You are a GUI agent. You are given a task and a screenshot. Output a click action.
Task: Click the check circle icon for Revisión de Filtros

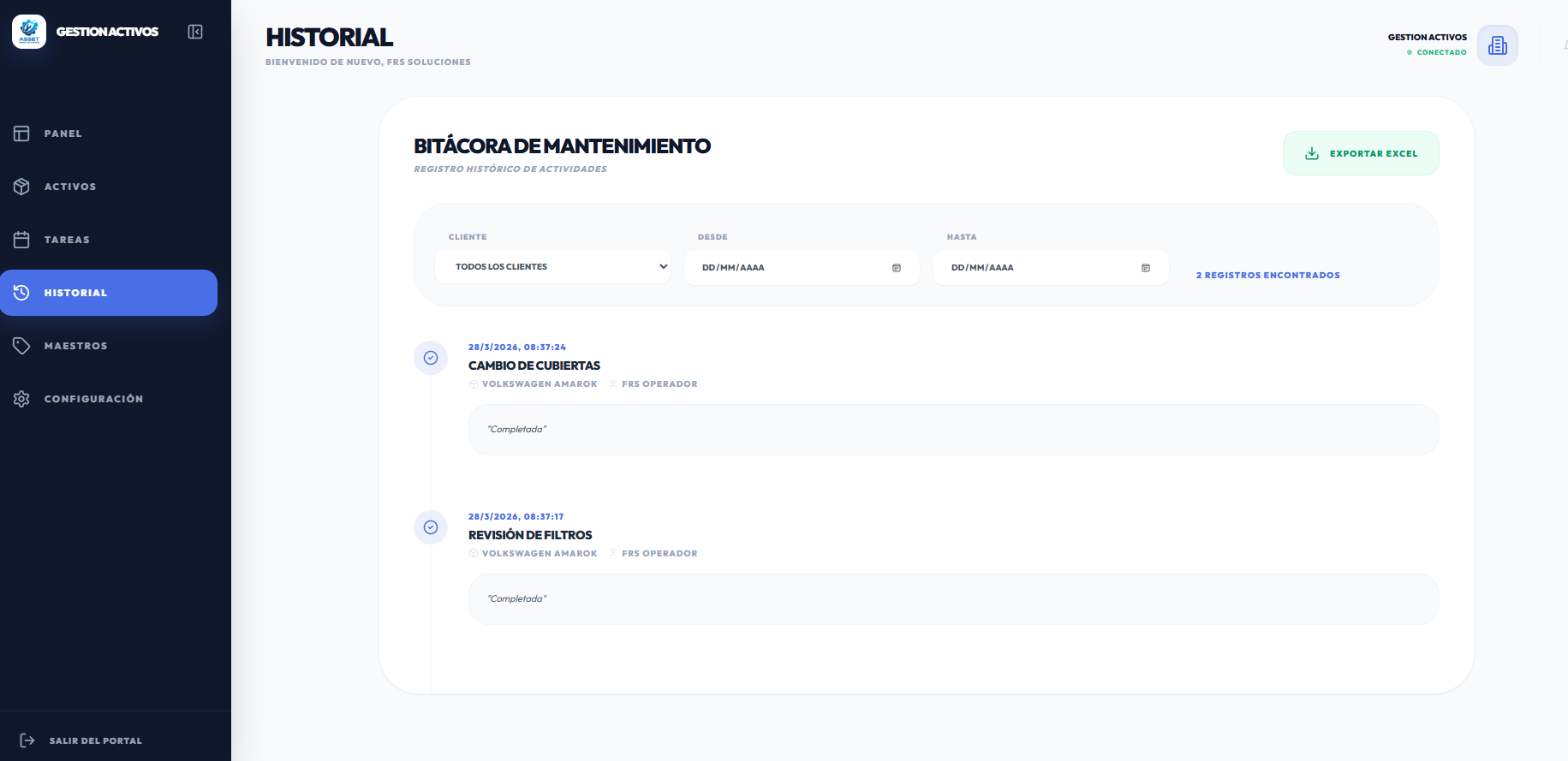click(x=431, y=527)
